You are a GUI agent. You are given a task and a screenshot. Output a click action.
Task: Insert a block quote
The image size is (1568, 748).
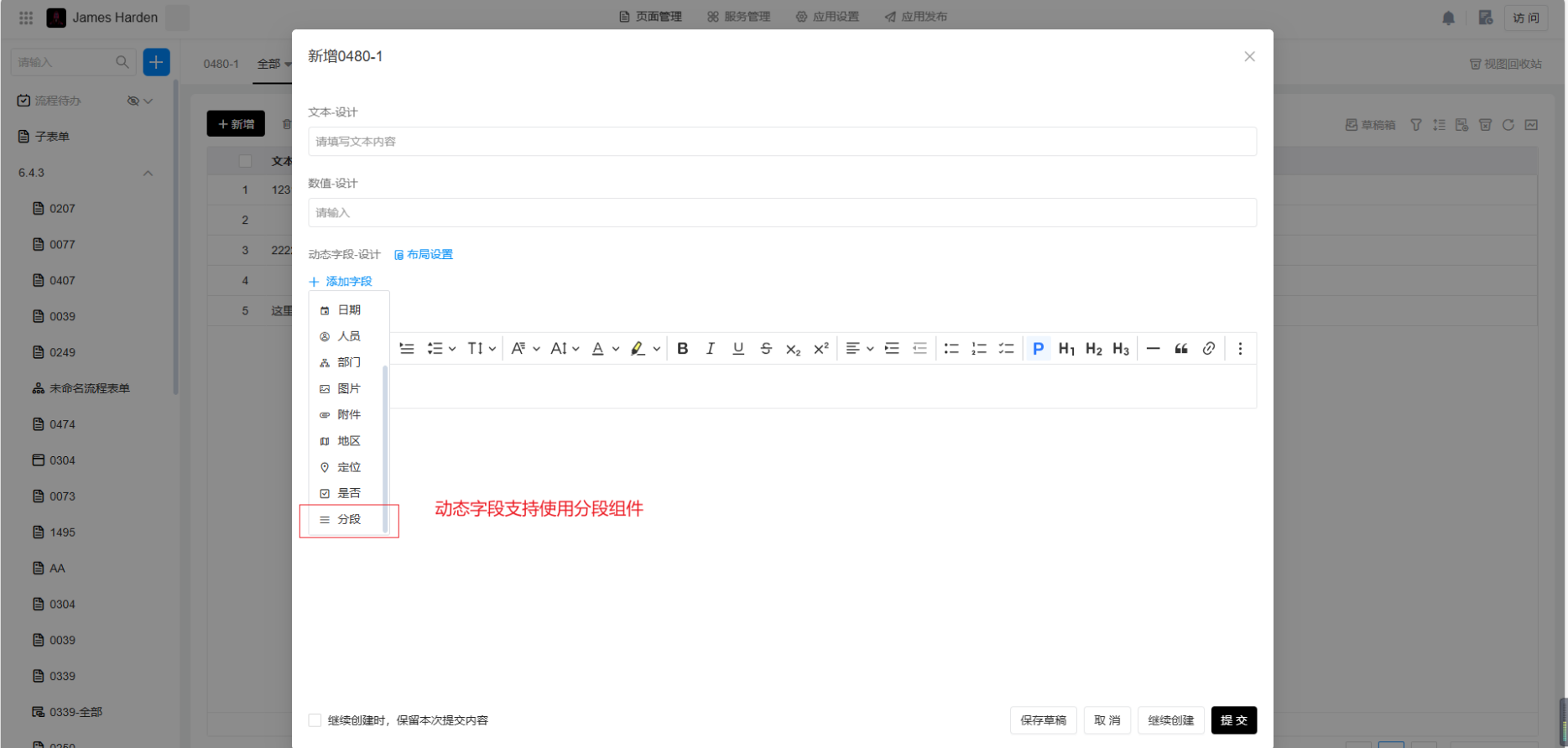point(1180,349)
